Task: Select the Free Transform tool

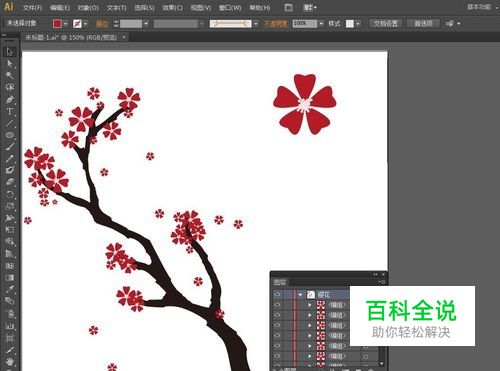Action: point(10,230)
